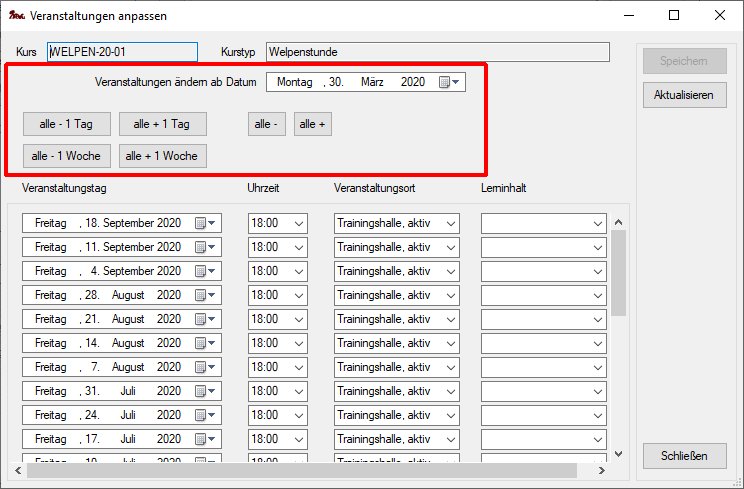Viewport: 744px width, 489px height.
Task: Click the application icon in title bar
Action: coord(15,16)
